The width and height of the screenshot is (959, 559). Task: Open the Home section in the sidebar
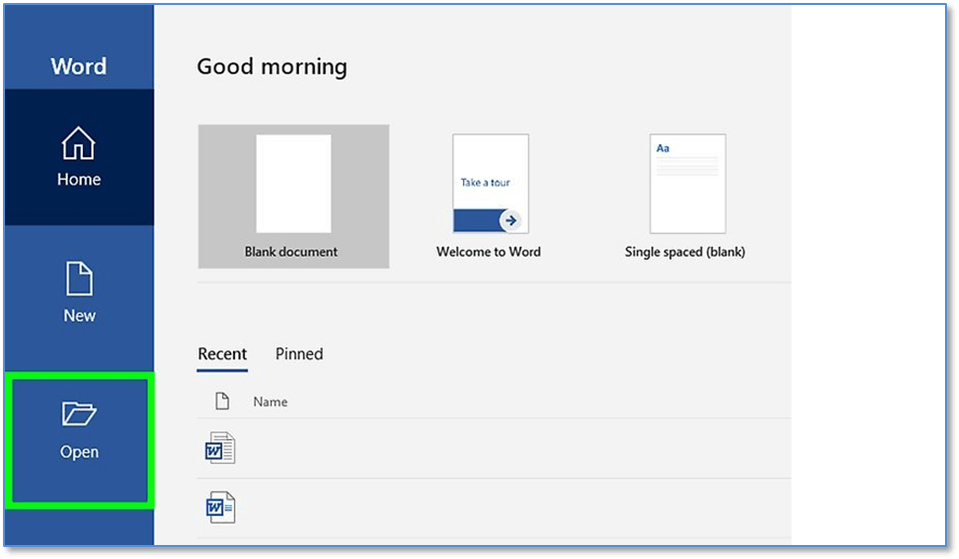(79, 157)
